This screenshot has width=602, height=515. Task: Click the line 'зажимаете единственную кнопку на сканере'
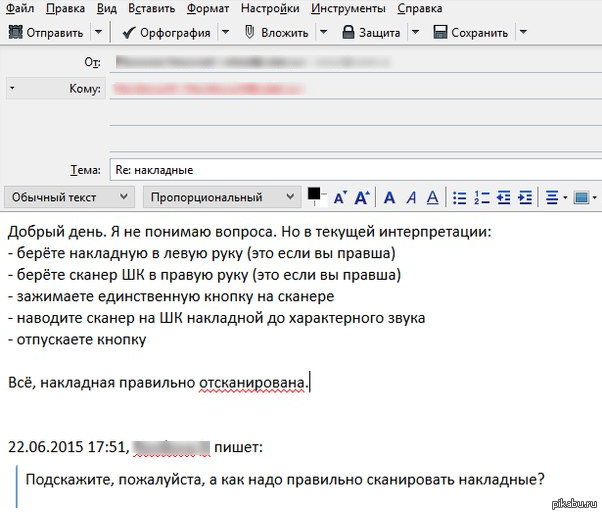tap(171, 297)
